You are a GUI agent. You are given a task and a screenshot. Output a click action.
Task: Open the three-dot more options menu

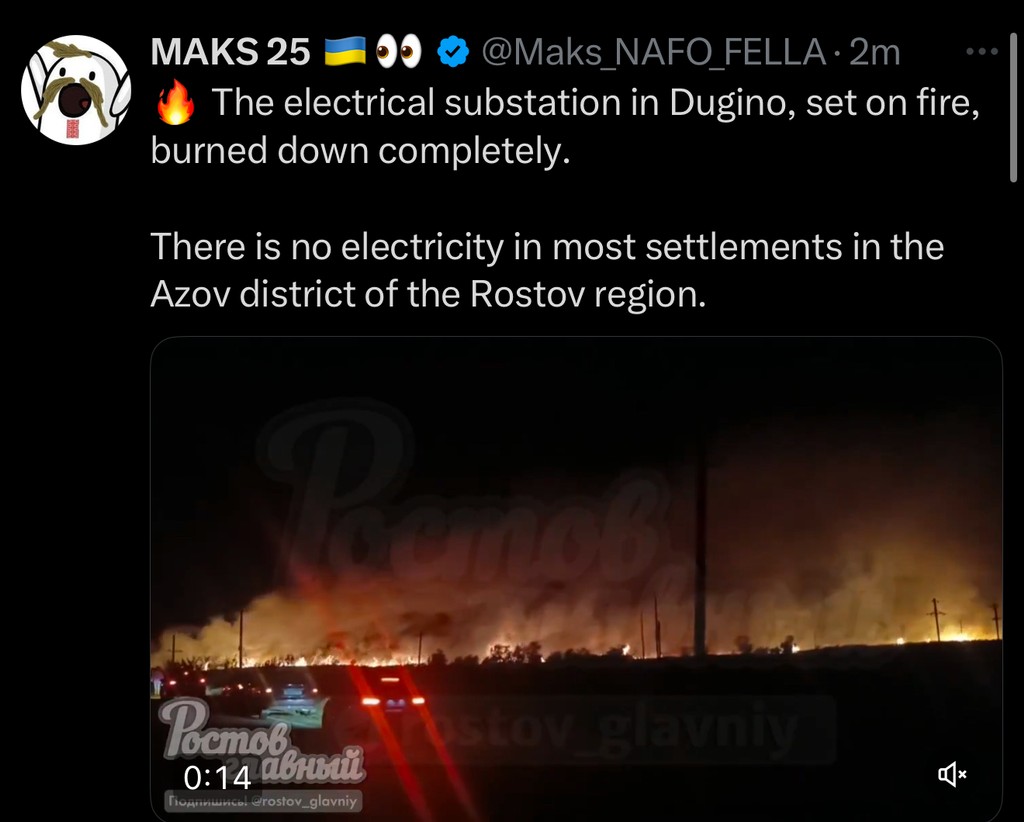tap(982, 52)
